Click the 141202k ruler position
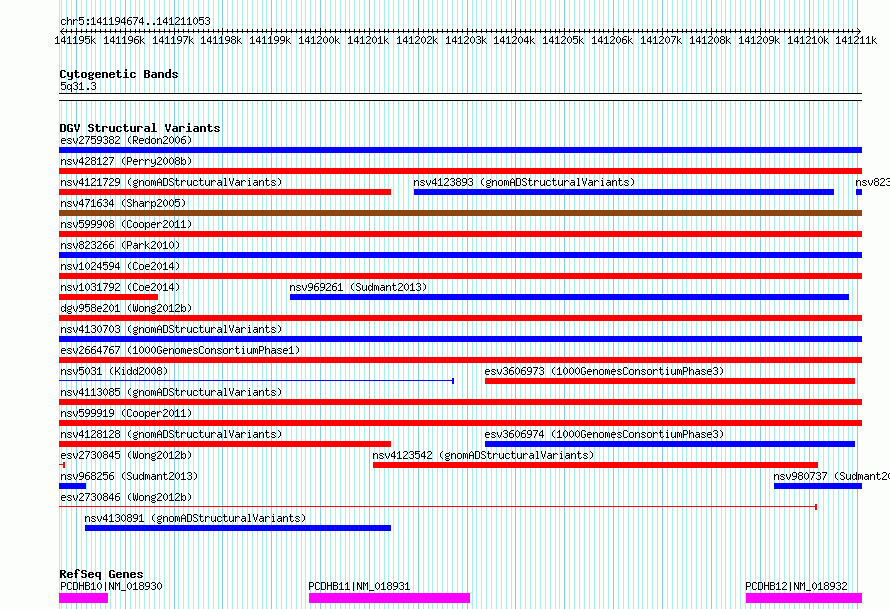Viewport: 890px width, 609px height. point(417,40)
